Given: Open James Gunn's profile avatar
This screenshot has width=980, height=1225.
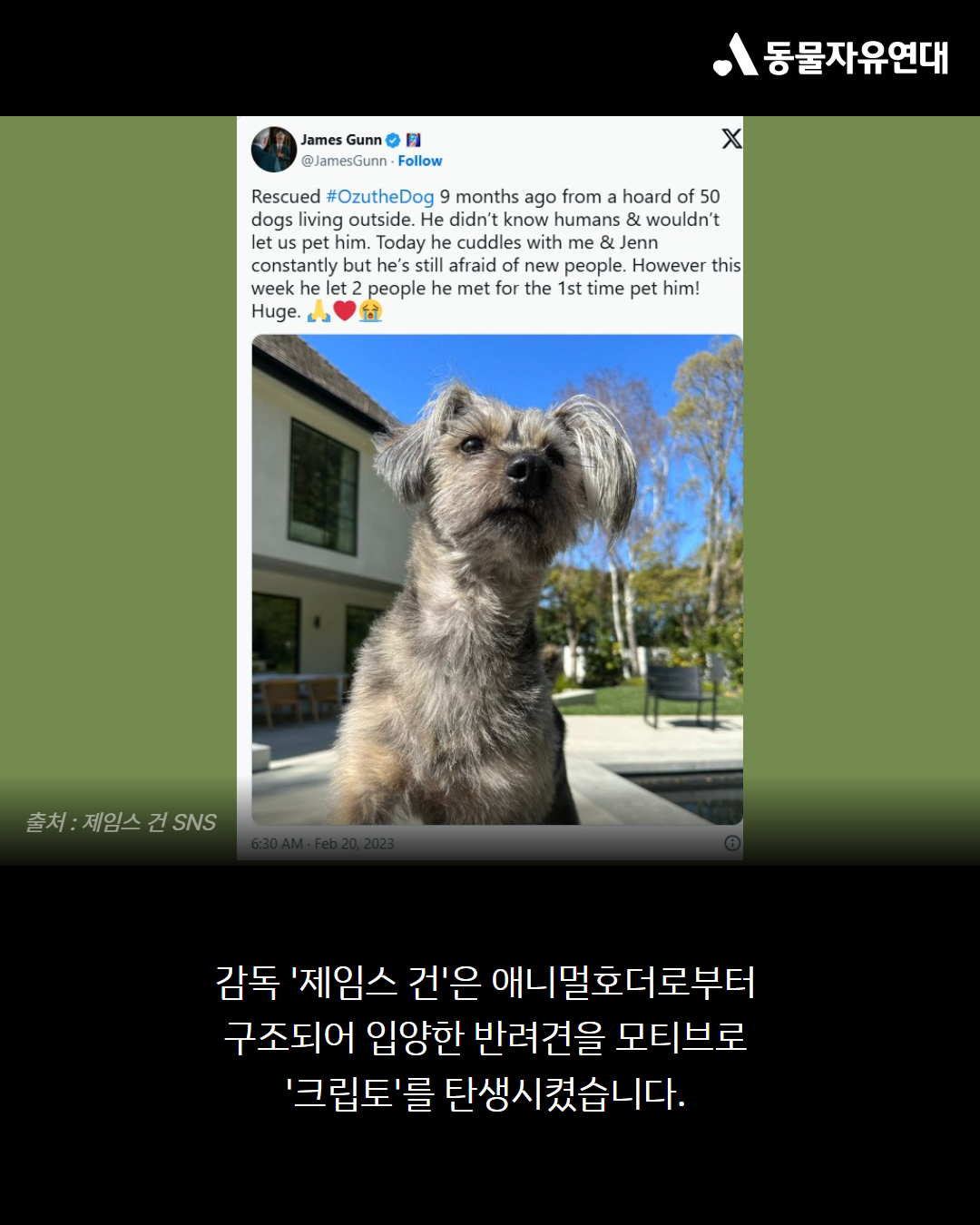Looking at the screenshot, I should (x=274, y=150).
